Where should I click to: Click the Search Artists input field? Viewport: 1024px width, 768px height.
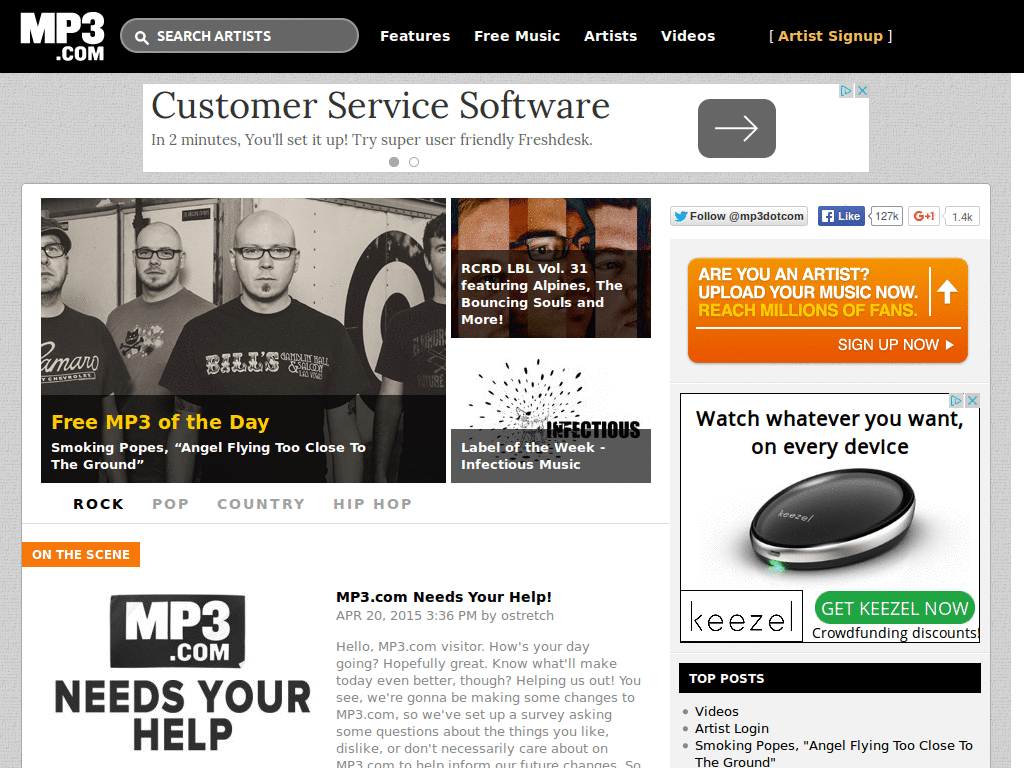click(239, 36)
